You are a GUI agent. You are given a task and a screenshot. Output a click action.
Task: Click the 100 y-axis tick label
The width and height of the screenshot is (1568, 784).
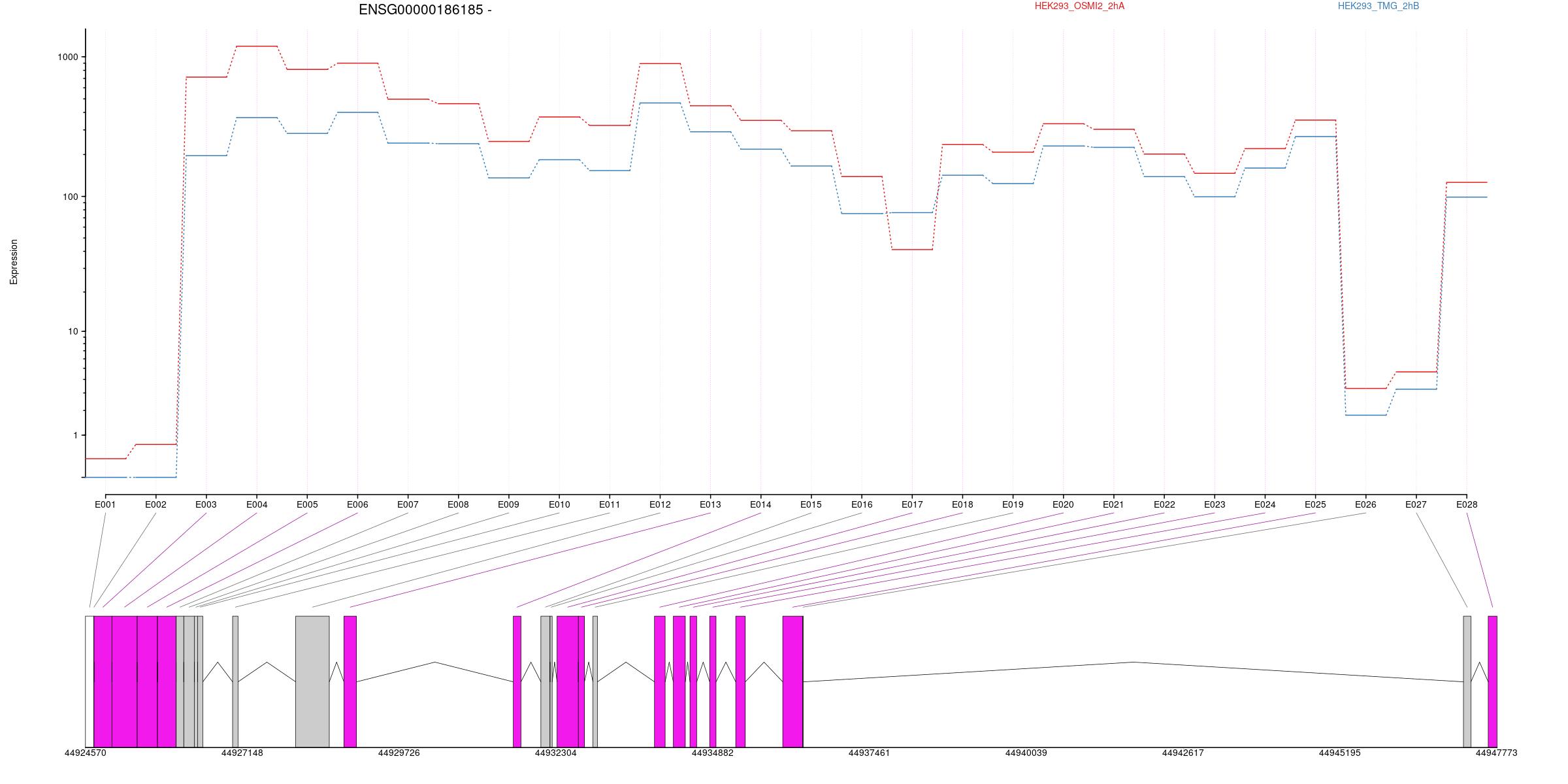point(71,197)
